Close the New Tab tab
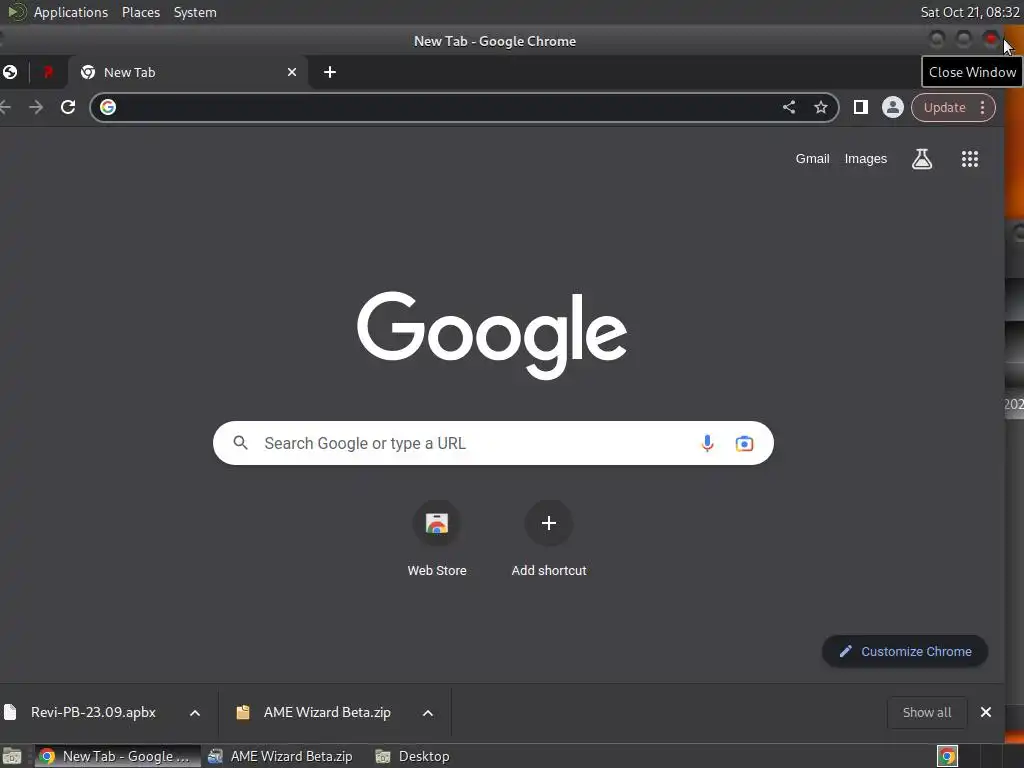The image size is (1024, 768). click(x=292, y=72)
